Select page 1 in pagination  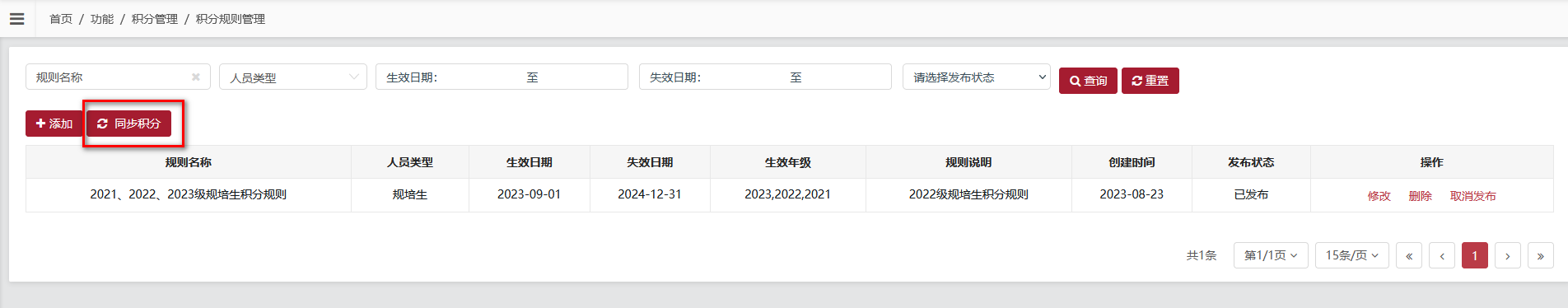(1475, 256)
